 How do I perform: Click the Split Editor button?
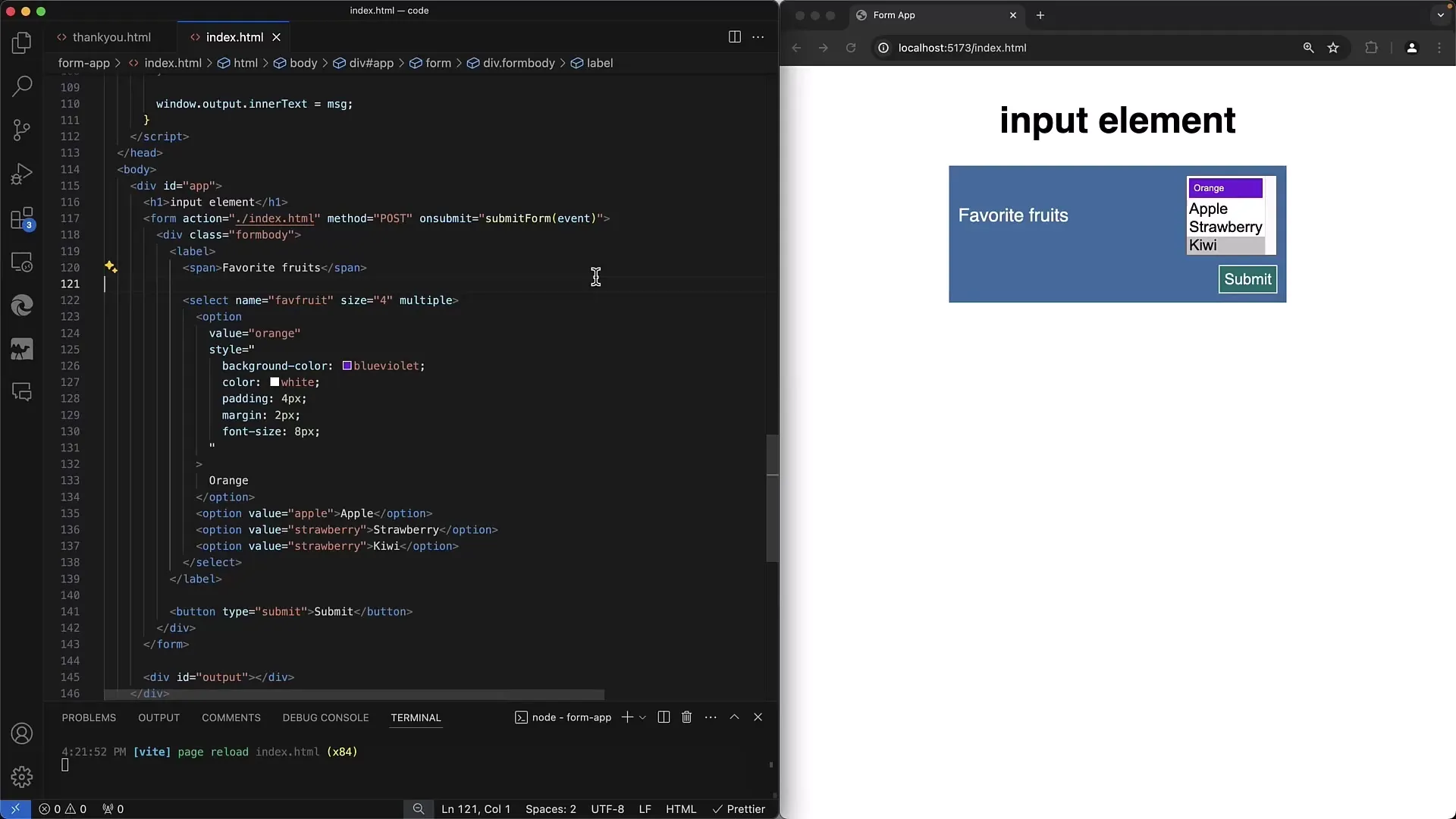tap(734, 37)
